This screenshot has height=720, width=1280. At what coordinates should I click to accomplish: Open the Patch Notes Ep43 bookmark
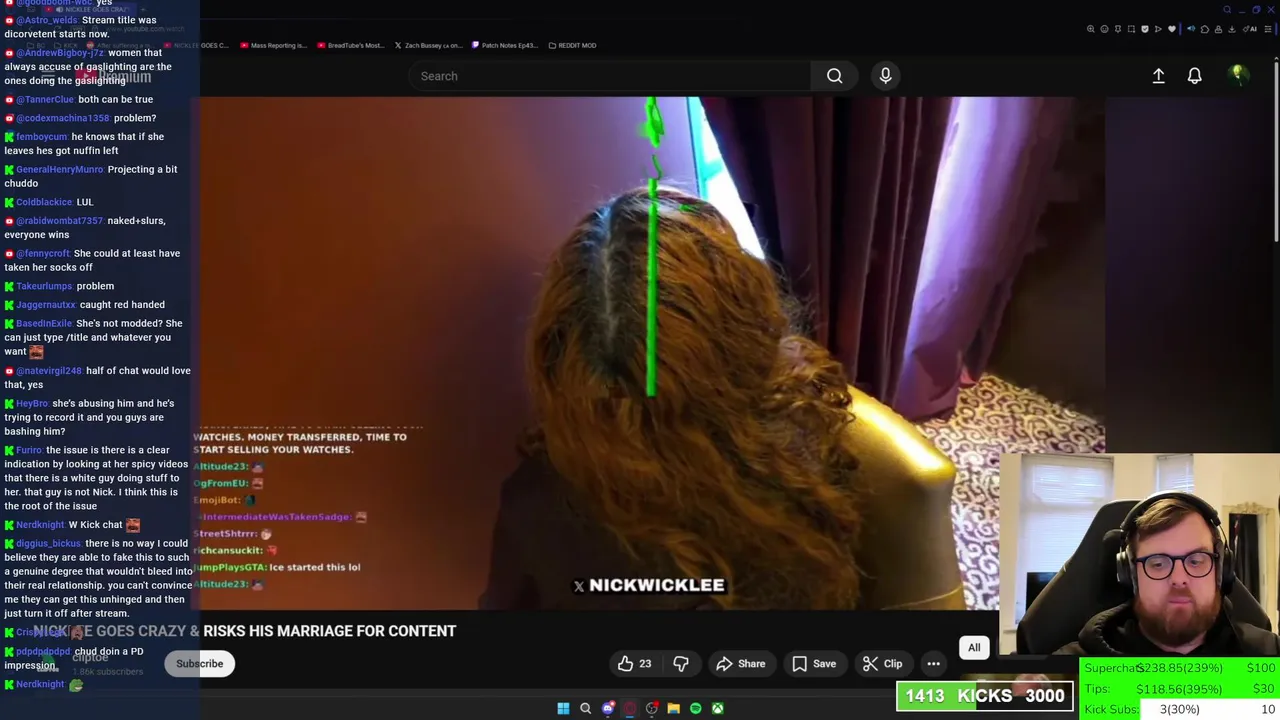pyautogui.click(x=505, y=45)
